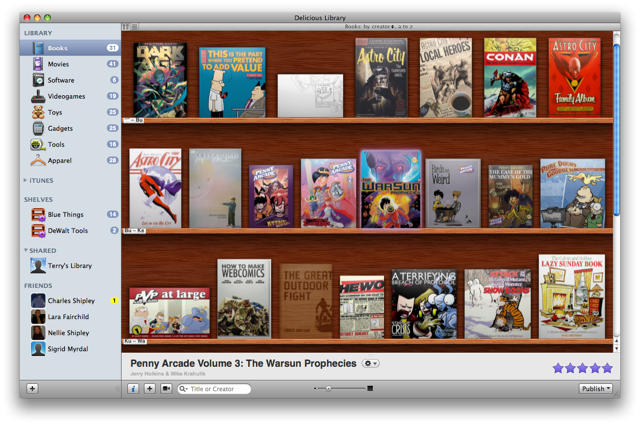The height and width of the screenshot is (425, 640).
Task: Adjust the cover size slider
Action: coord(329,389)
